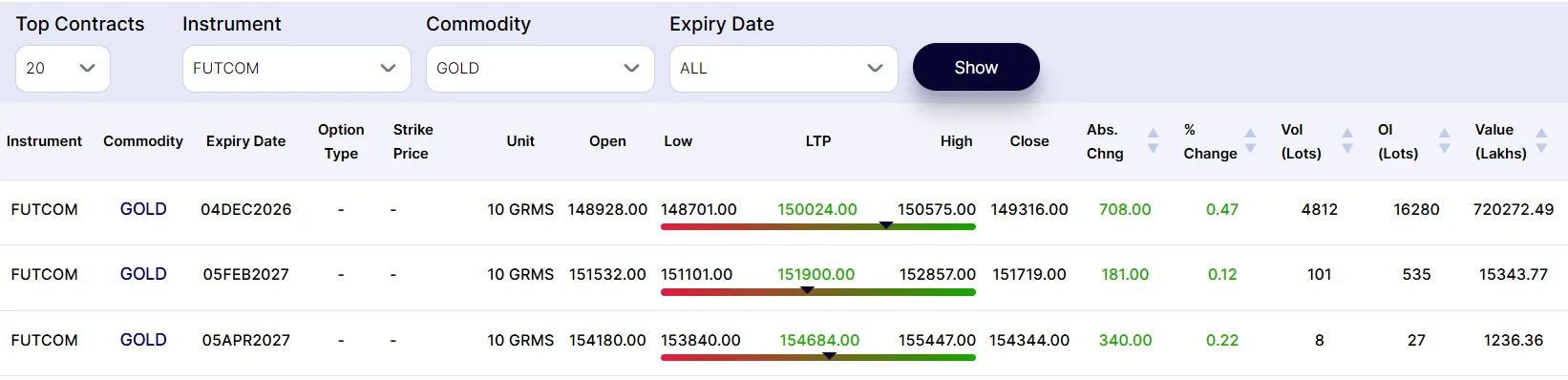Sort by Value (Lakhs) arrows
This screenshot has width=1568, height=380.
tap(1541, 140)
